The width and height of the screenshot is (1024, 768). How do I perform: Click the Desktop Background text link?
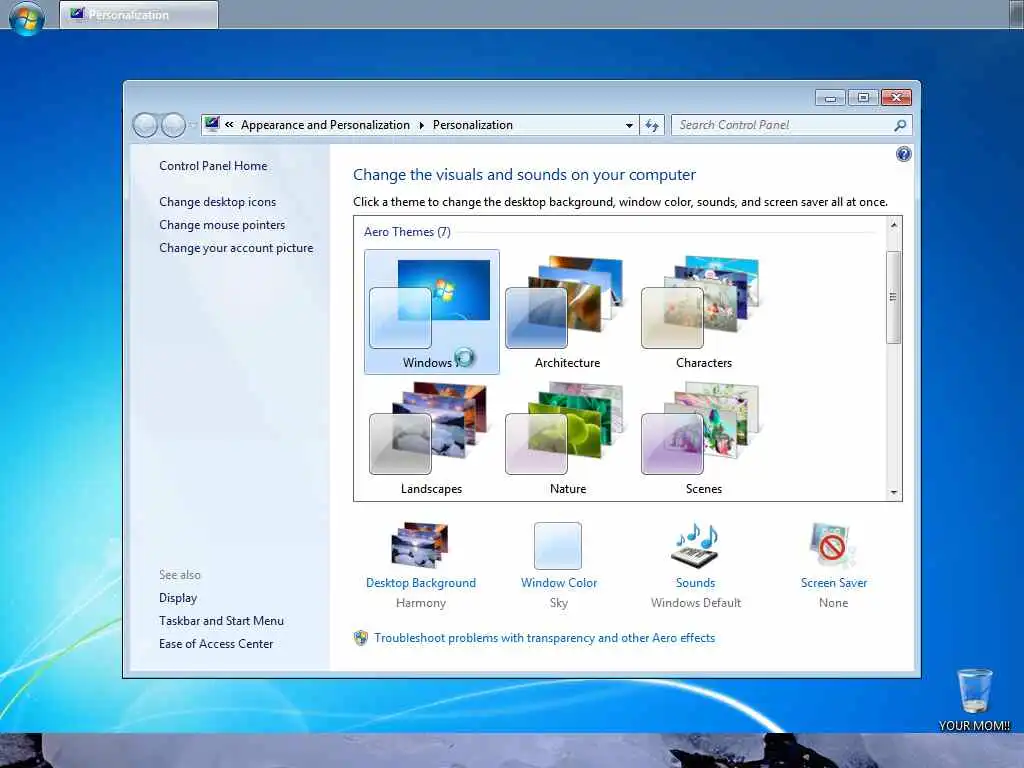421,583
